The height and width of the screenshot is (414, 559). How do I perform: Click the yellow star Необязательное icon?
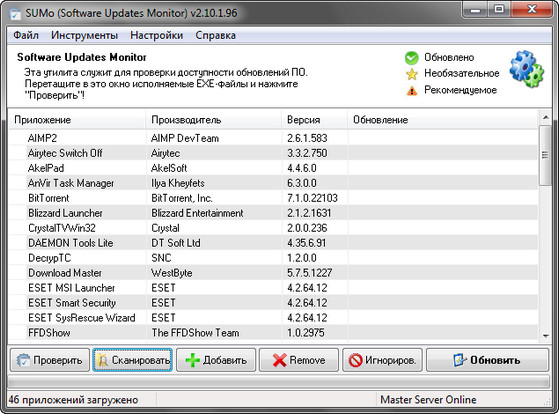(412, 74)
